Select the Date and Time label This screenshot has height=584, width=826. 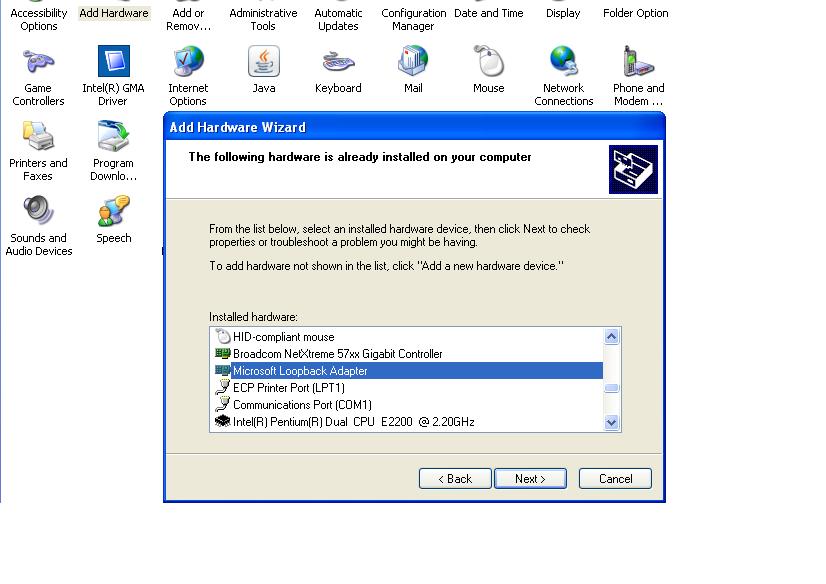tap(488, 13)
